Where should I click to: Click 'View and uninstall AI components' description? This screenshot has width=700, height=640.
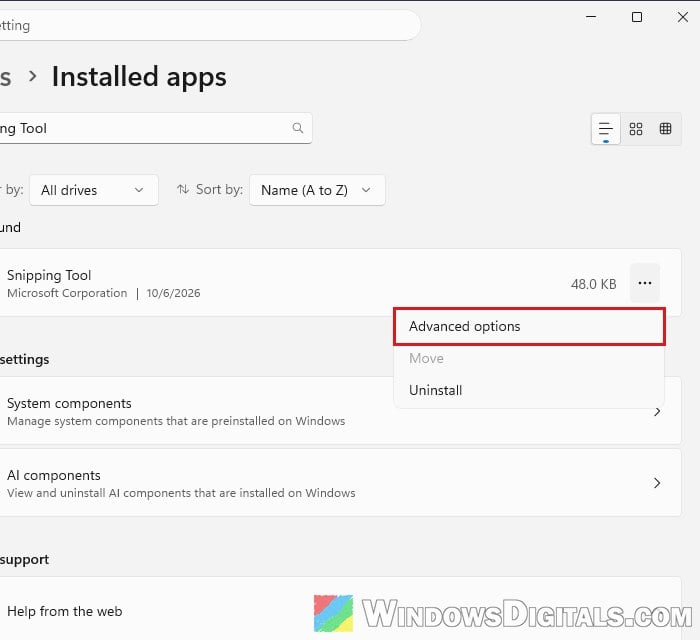click(181, 493)
